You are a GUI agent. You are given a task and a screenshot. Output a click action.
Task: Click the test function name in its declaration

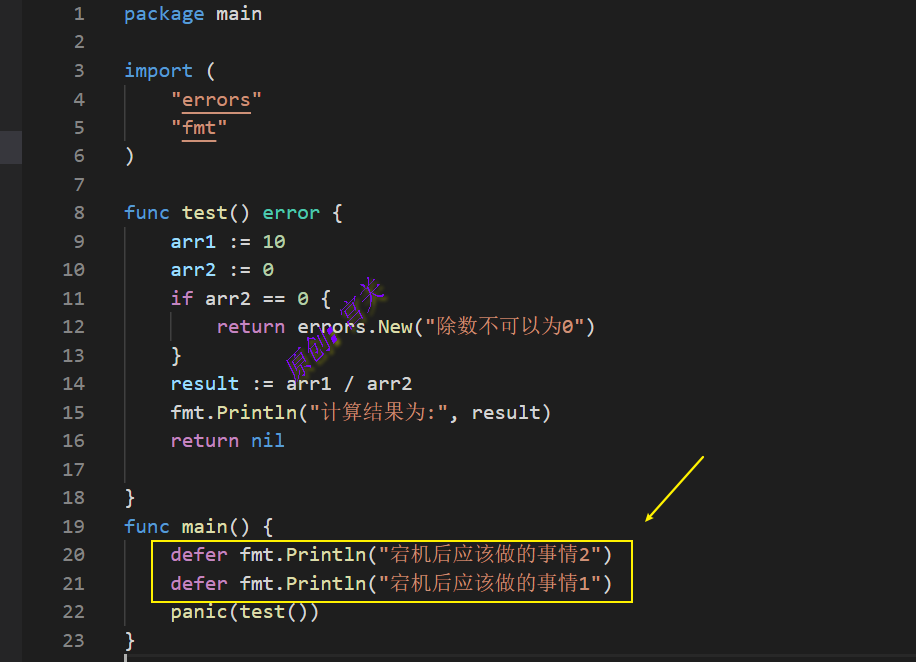click(x=204, y=213)
